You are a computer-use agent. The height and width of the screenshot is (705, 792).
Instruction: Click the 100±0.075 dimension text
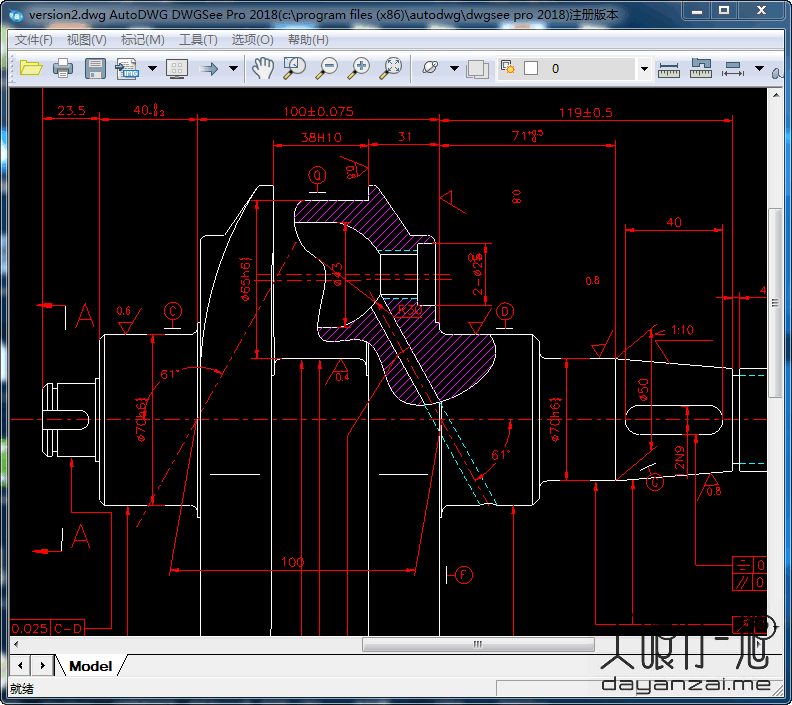(x=318, y=112)
